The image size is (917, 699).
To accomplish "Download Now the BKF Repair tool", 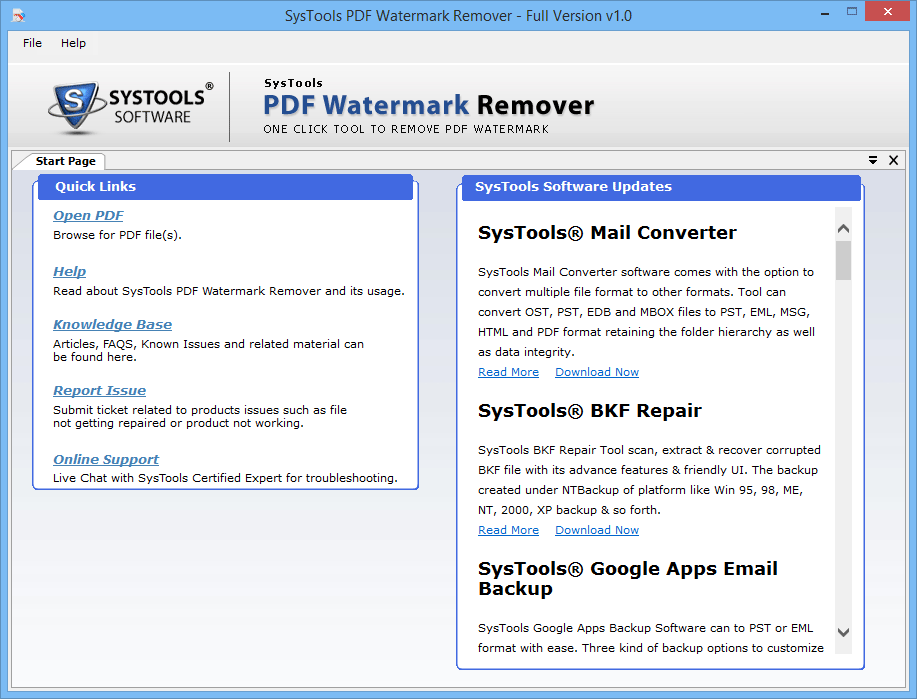I will click(x=596, y=529).
